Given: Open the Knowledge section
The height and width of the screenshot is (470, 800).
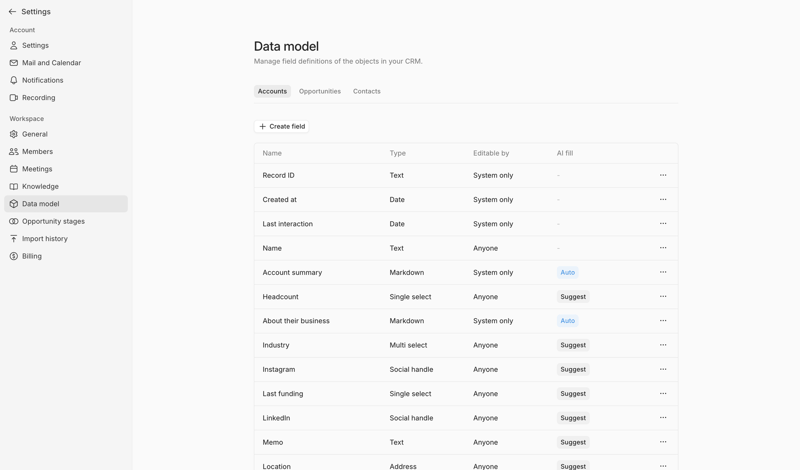Looking at the screenshot, I should [40, 186].
